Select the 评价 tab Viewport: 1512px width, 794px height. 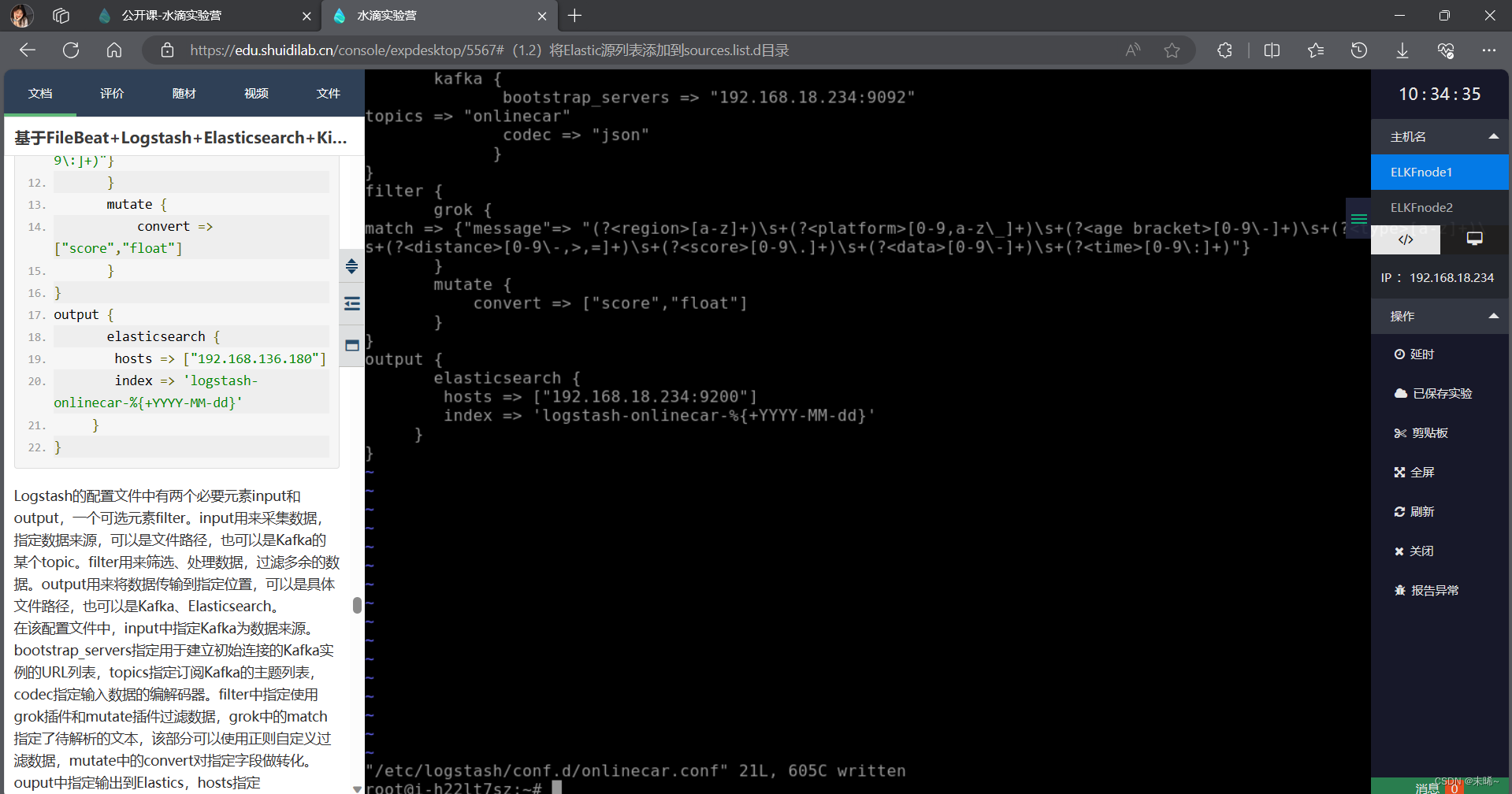112,93
